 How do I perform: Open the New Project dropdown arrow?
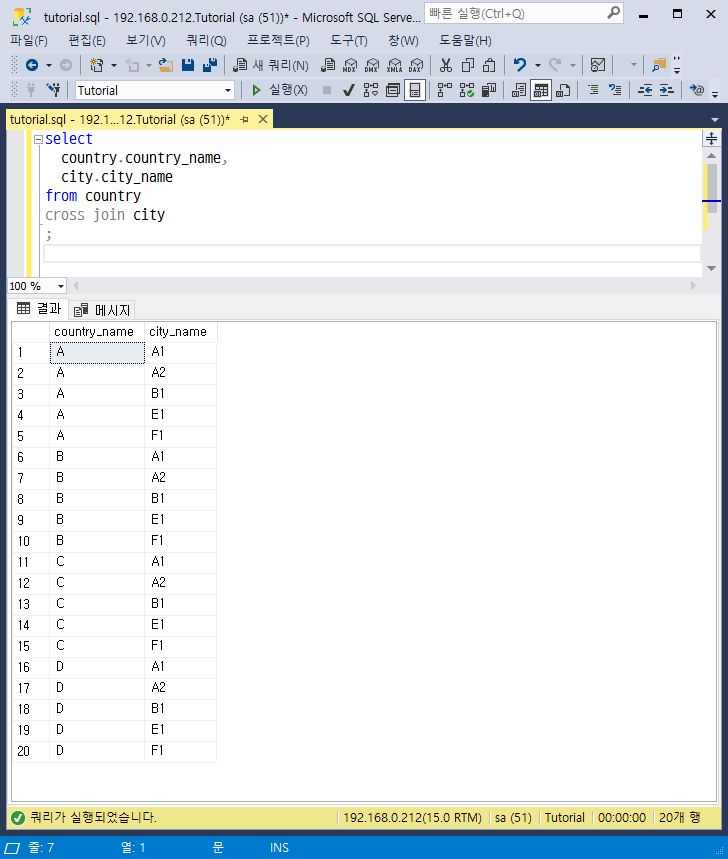tap(114, 66)
